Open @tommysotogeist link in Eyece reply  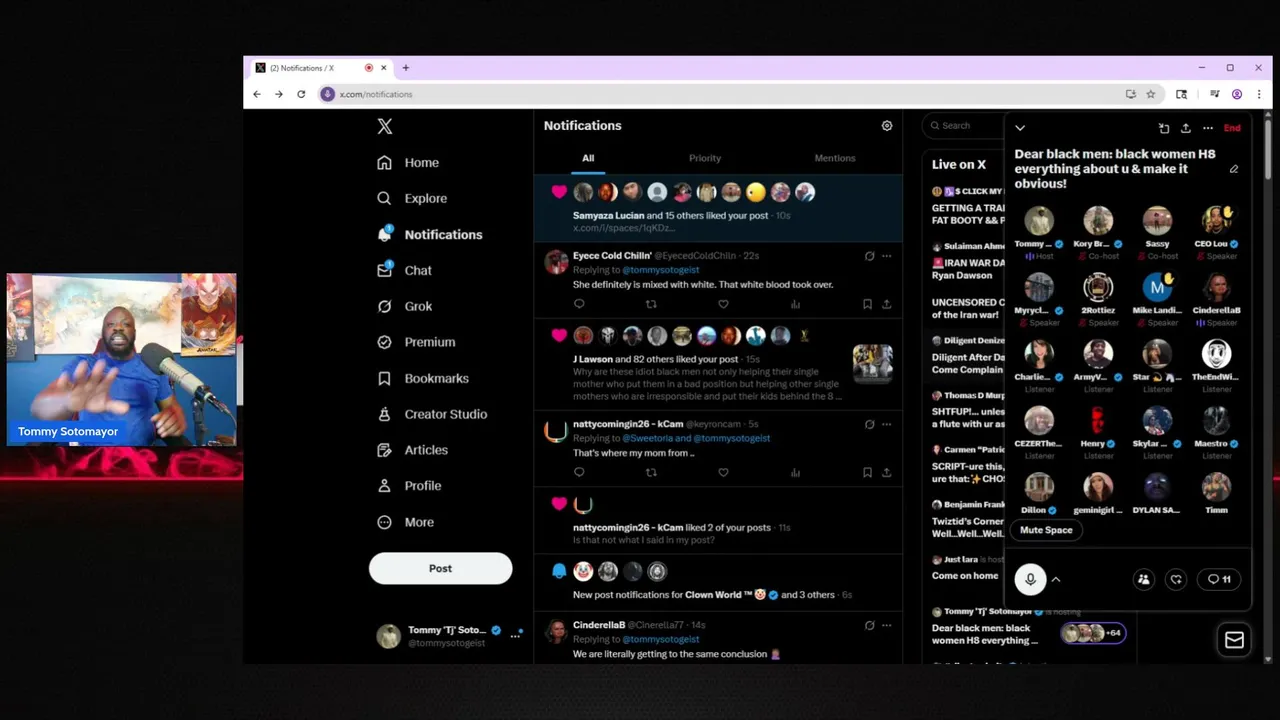661,270
